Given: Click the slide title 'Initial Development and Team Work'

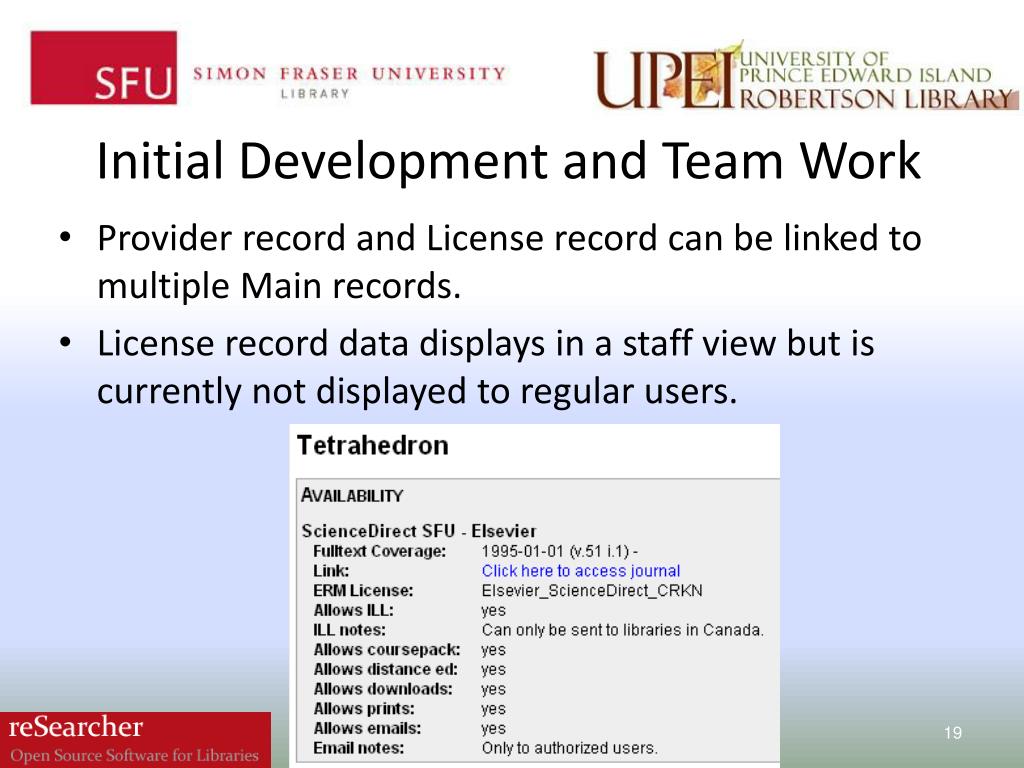Looking at the screenshot, I should click(509, 161).
